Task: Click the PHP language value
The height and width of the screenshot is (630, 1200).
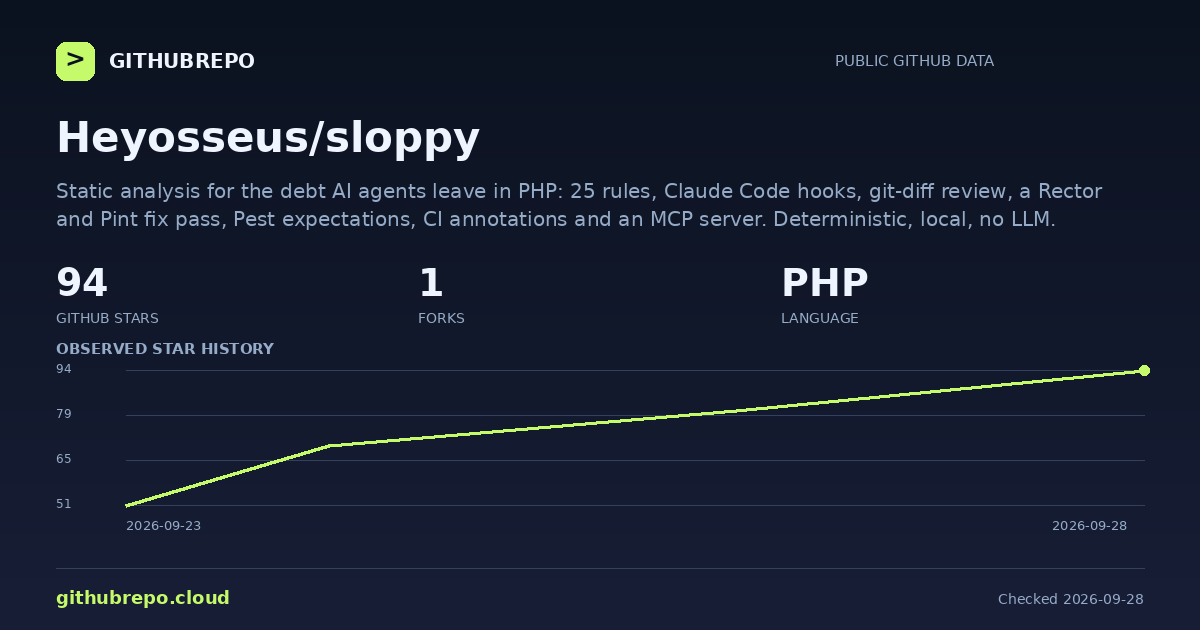Action: [824, 283]
